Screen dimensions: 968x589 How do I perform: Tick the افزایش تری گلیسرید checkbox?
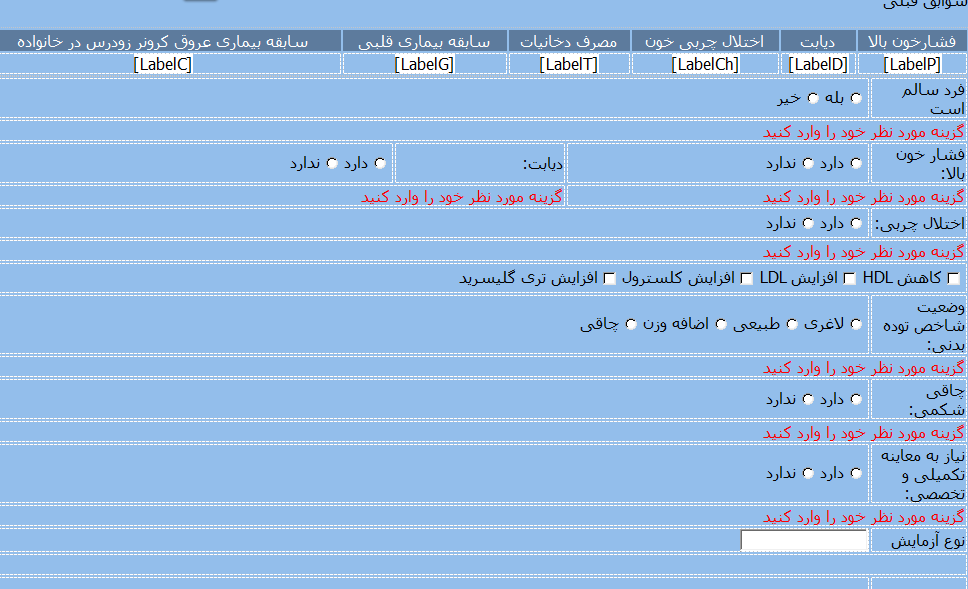click(610, 278)
